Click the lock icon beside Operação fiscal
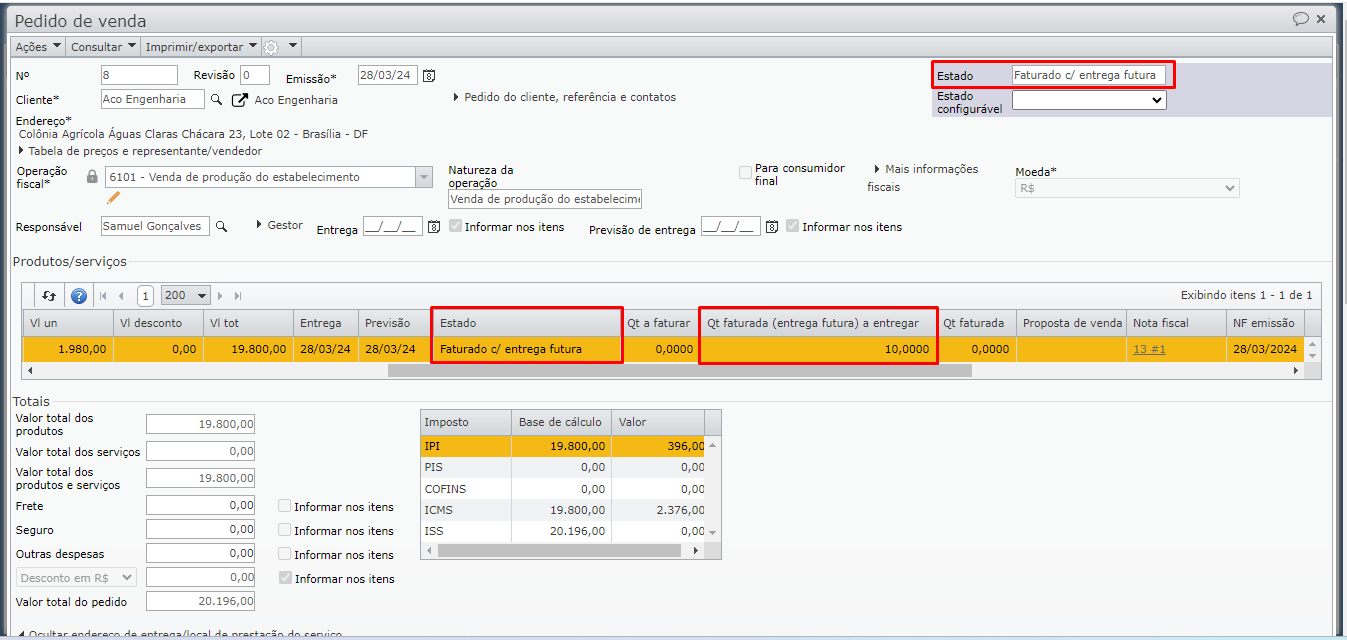Image resolution: width=1347 pixels, height=640 pixels. 92,177
